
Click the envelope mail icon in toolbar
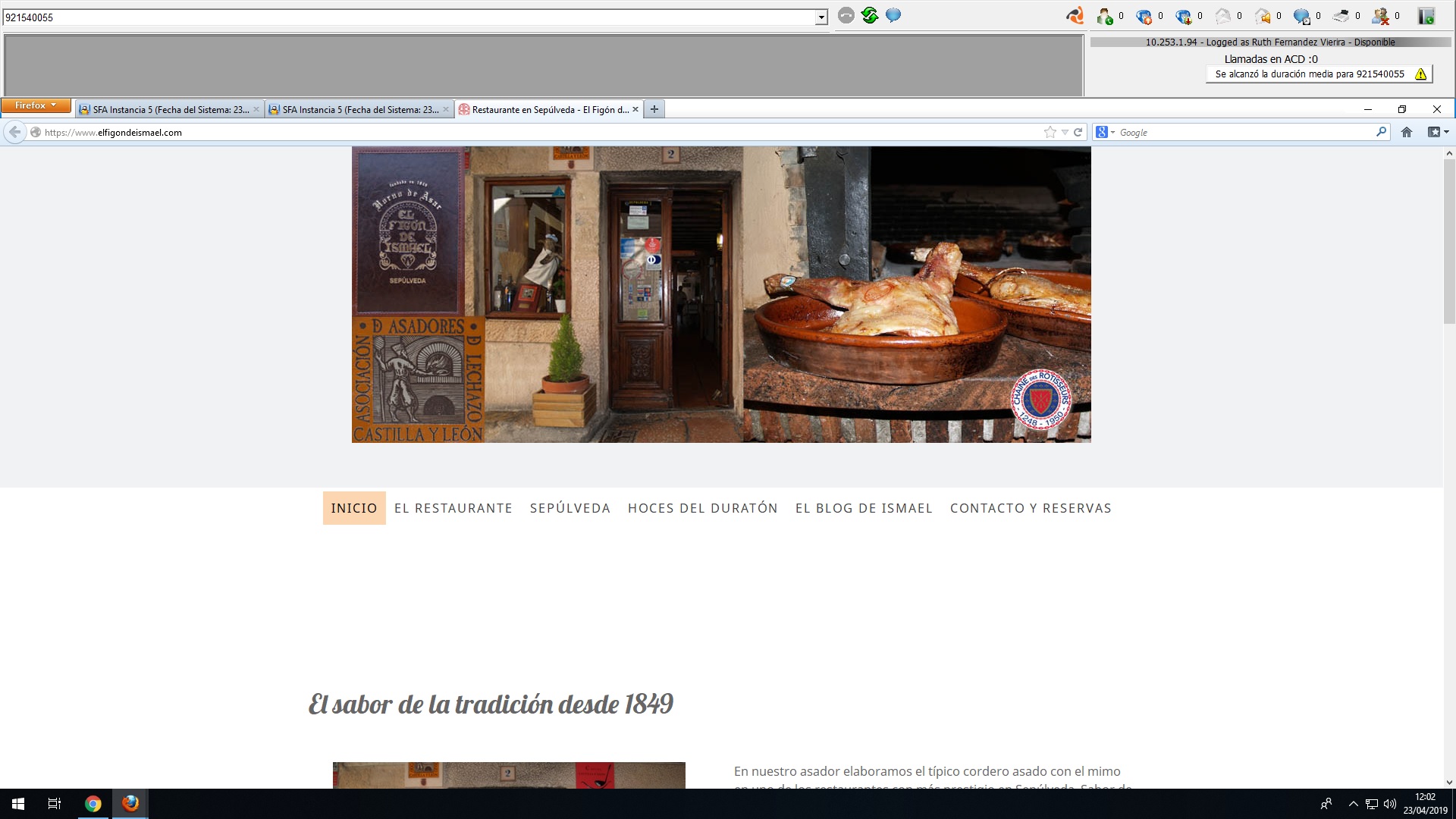[1222, 15]
